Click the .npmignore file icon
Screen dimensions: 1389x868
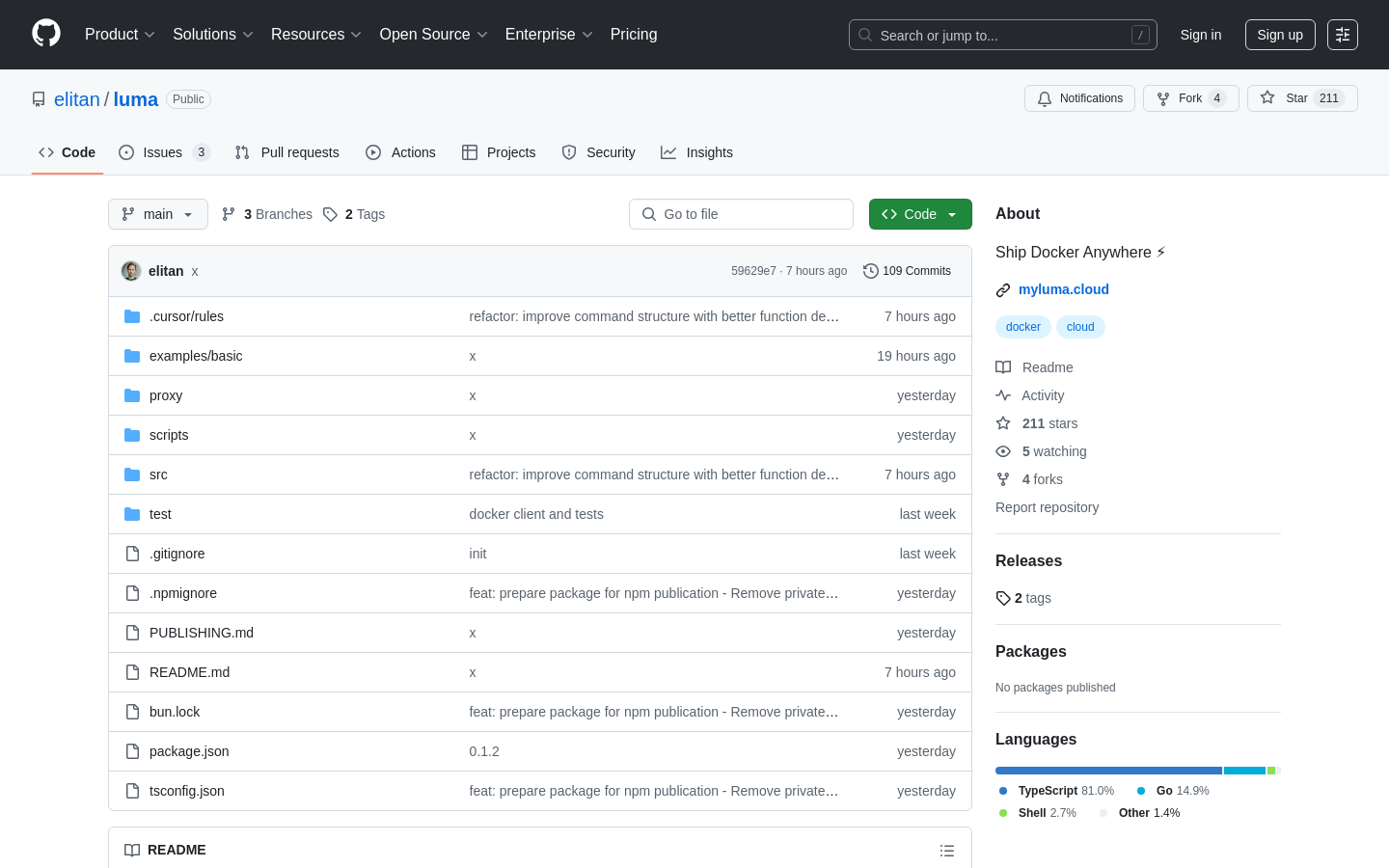(132, 593)
